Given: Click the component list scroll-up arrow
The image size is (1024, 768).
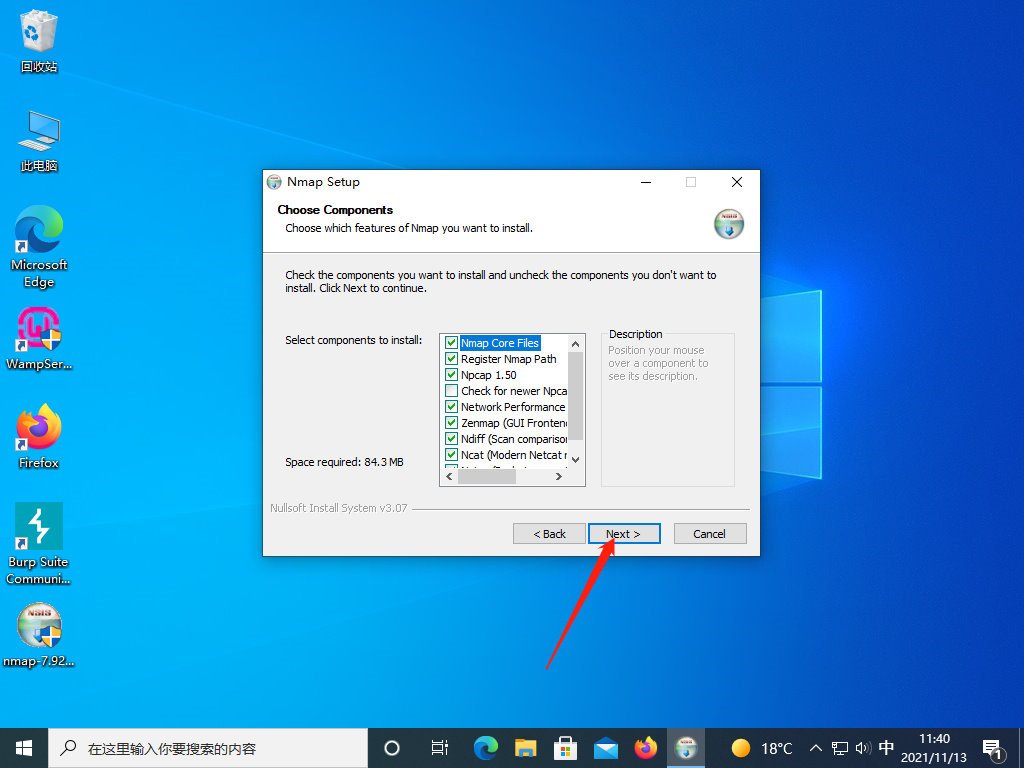Looking at the screenshot, I should (x=575, y=344).
